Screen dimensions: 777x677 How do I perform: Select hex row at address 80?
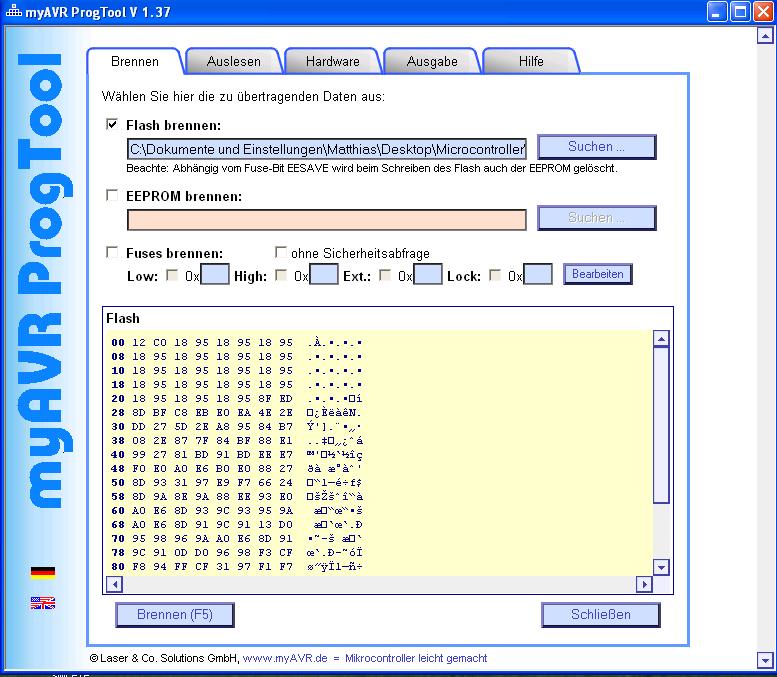click(236, 566)
